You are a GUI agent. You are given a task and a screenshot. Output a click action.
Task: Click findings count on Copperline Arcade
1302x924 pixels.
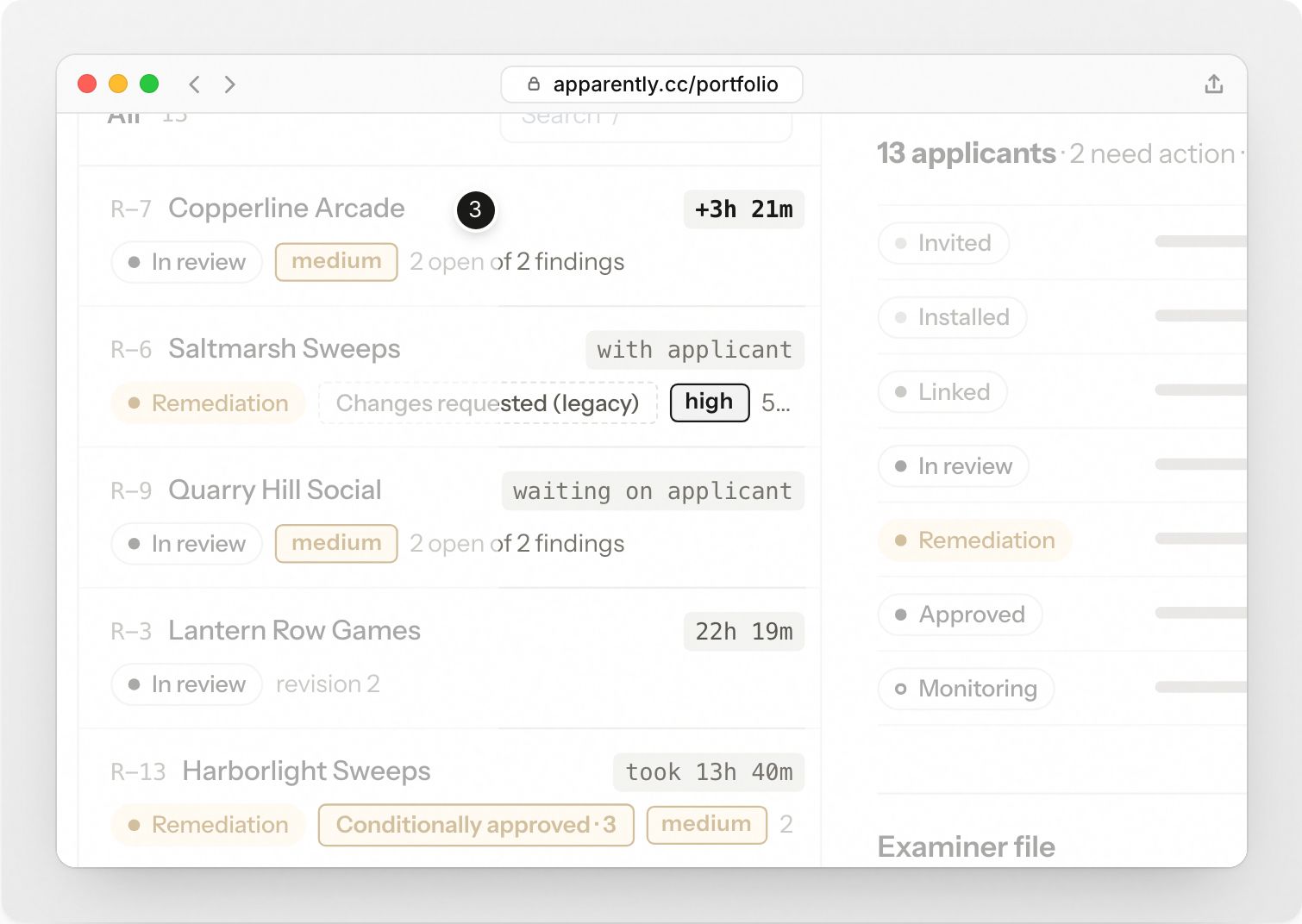pyautogui.click(x=517, y=262)
